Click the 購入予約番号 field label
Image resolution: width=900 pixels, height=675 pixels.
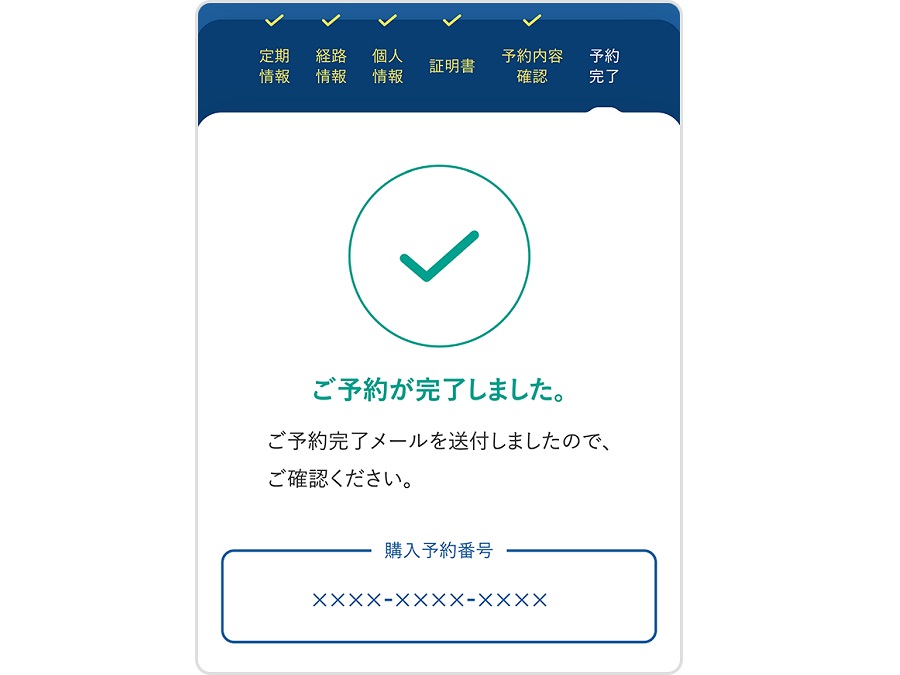click(x=439, y=550)
